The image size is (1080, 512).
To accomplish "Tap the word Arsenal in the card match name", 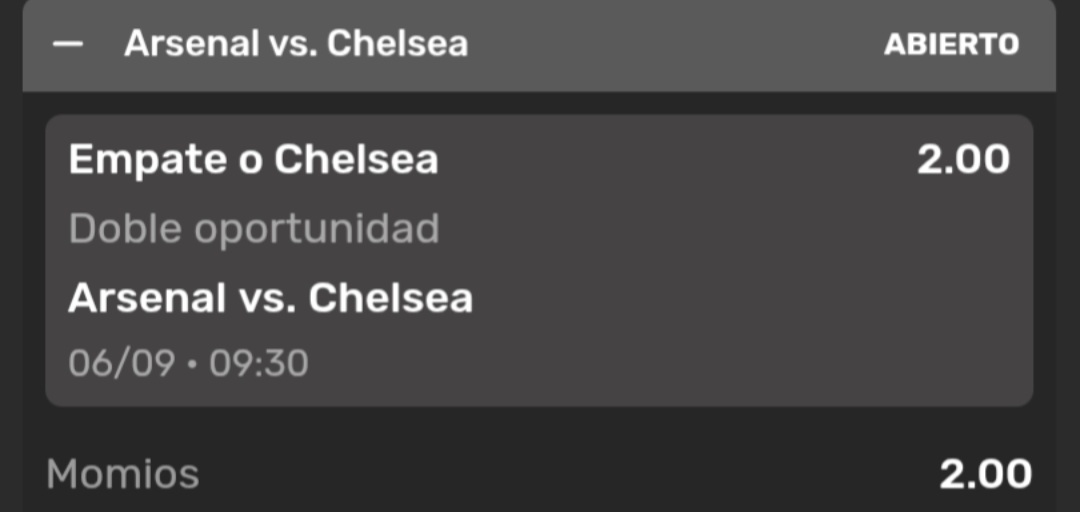I will pos(147,298).
